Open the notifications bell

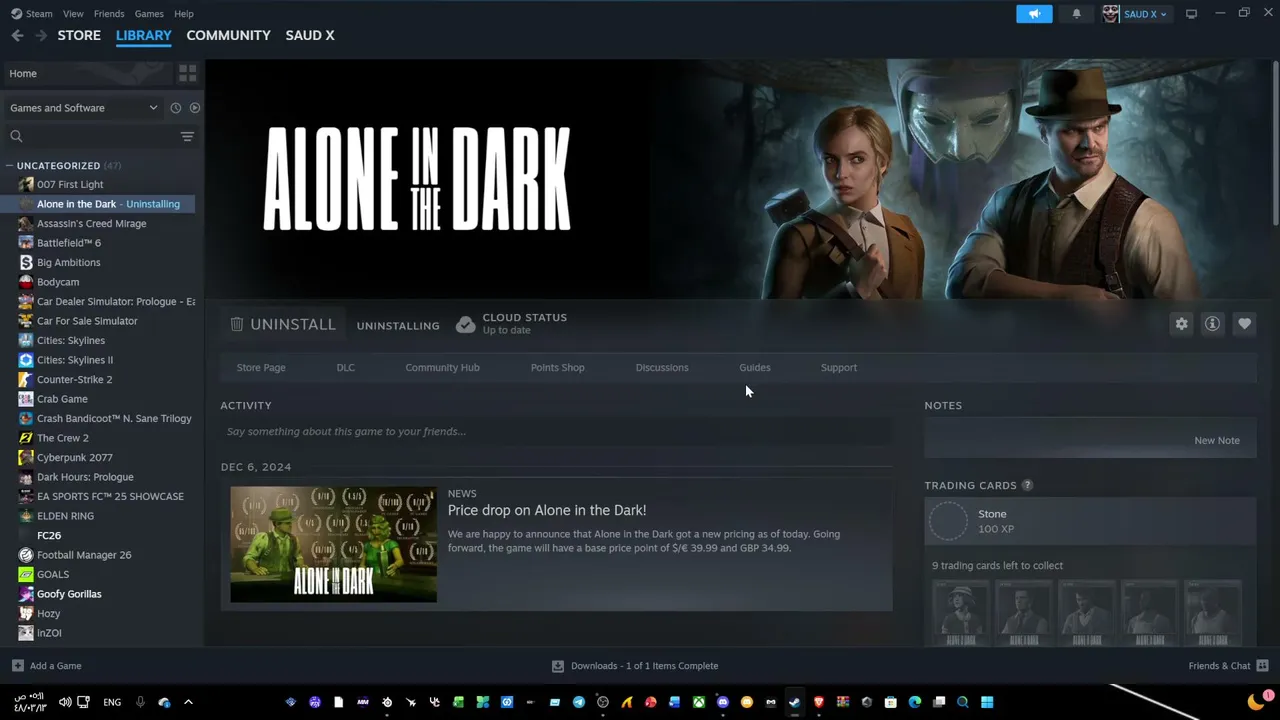1076,14
